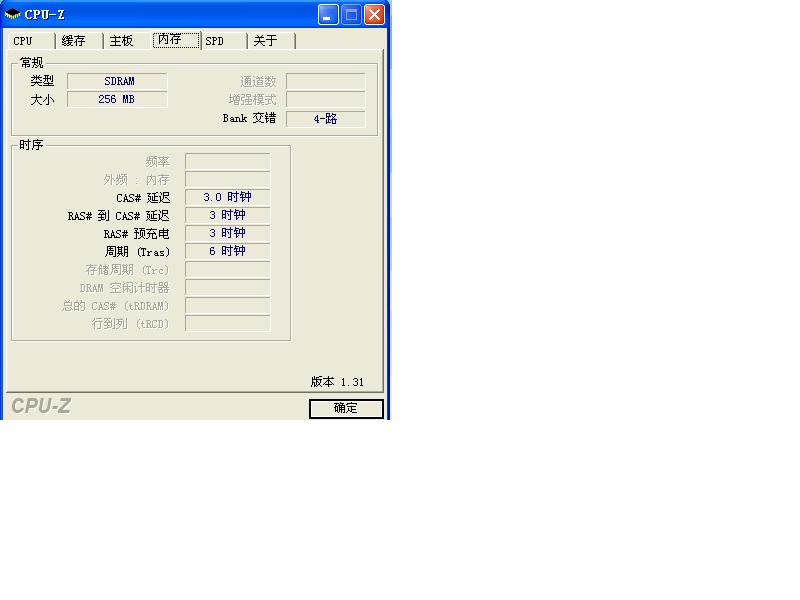Click the empty DRAM 空闲计时器 field
Viewport: 800px width, 600px height.
(x=228, y=287)
